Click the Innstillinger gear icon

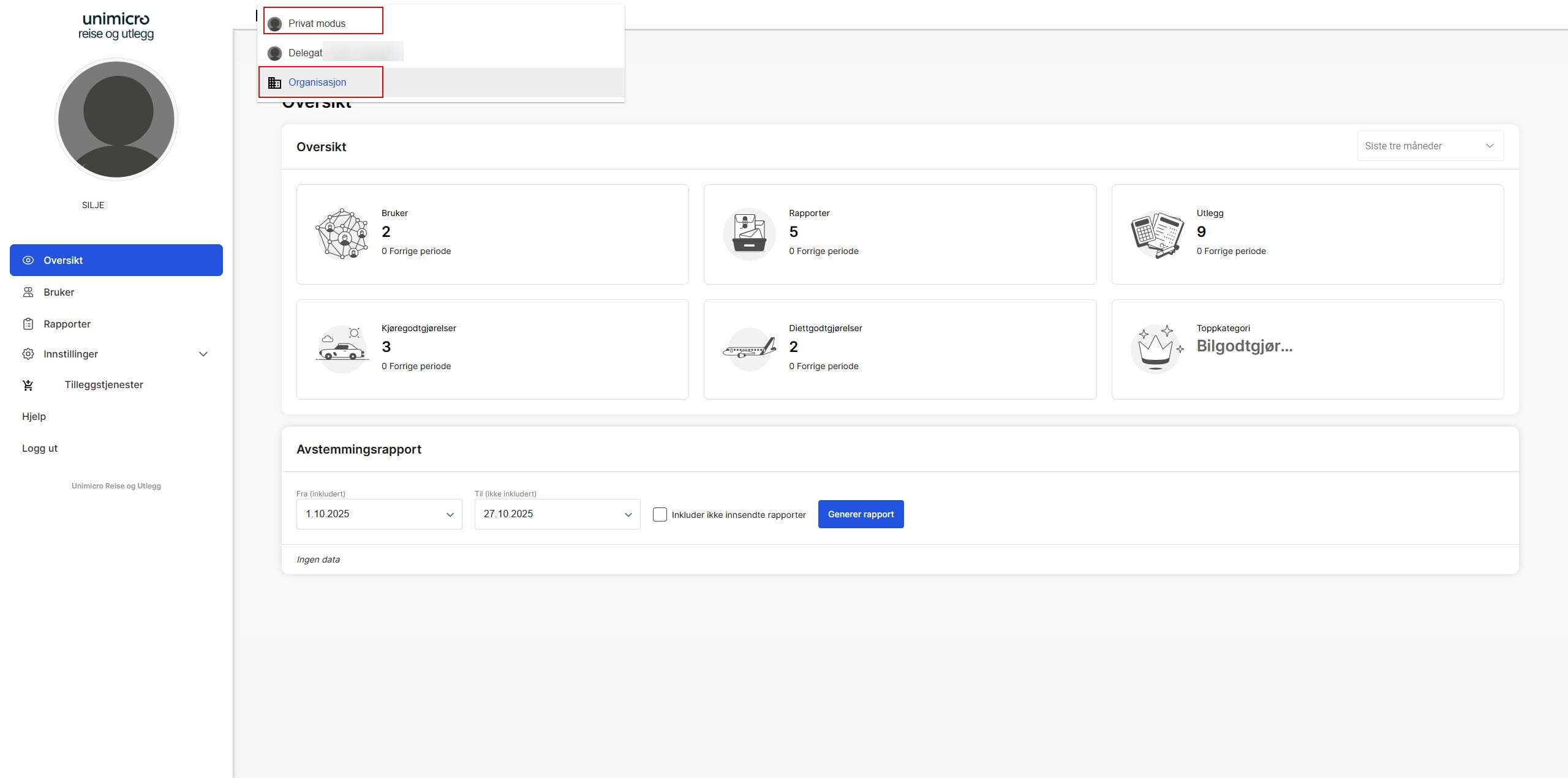point(28,354)
